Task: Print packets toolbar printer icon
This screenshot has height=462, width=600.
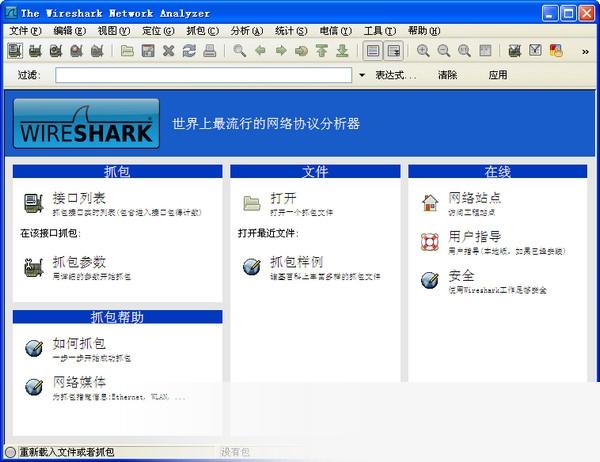Action: coord(210,51)
